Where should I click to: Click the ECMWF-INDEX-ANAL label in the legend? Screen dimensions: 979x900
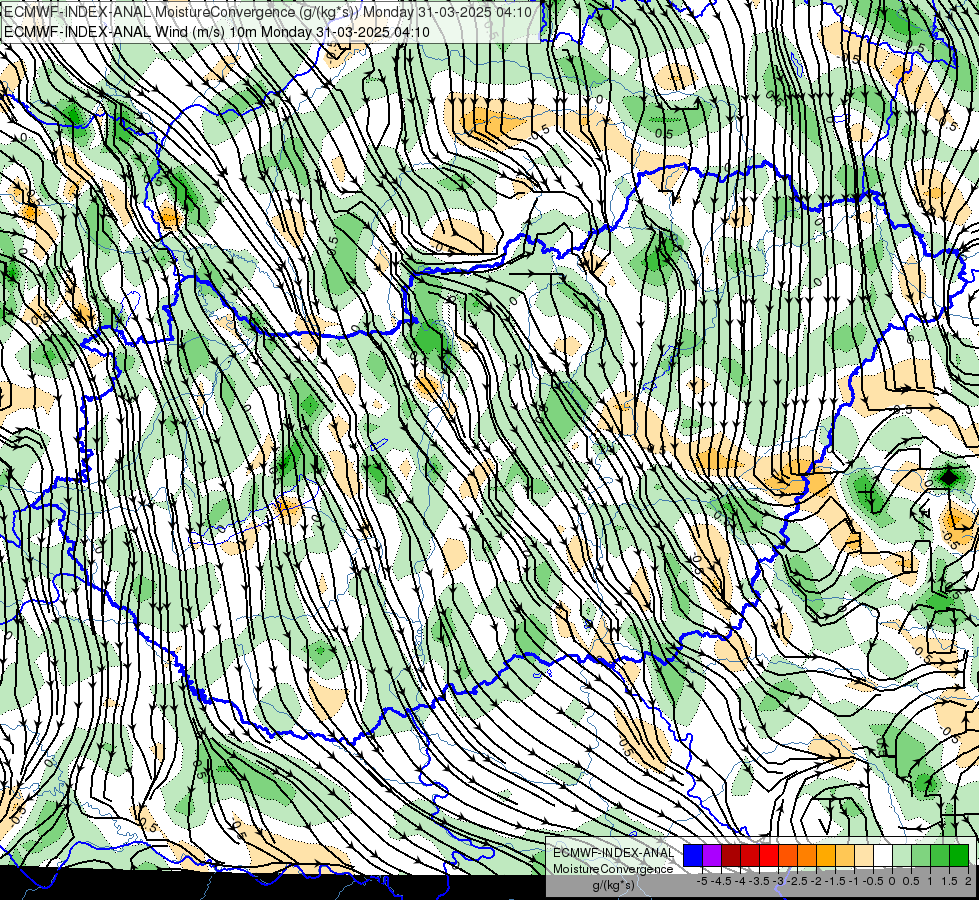click(614, 853)
